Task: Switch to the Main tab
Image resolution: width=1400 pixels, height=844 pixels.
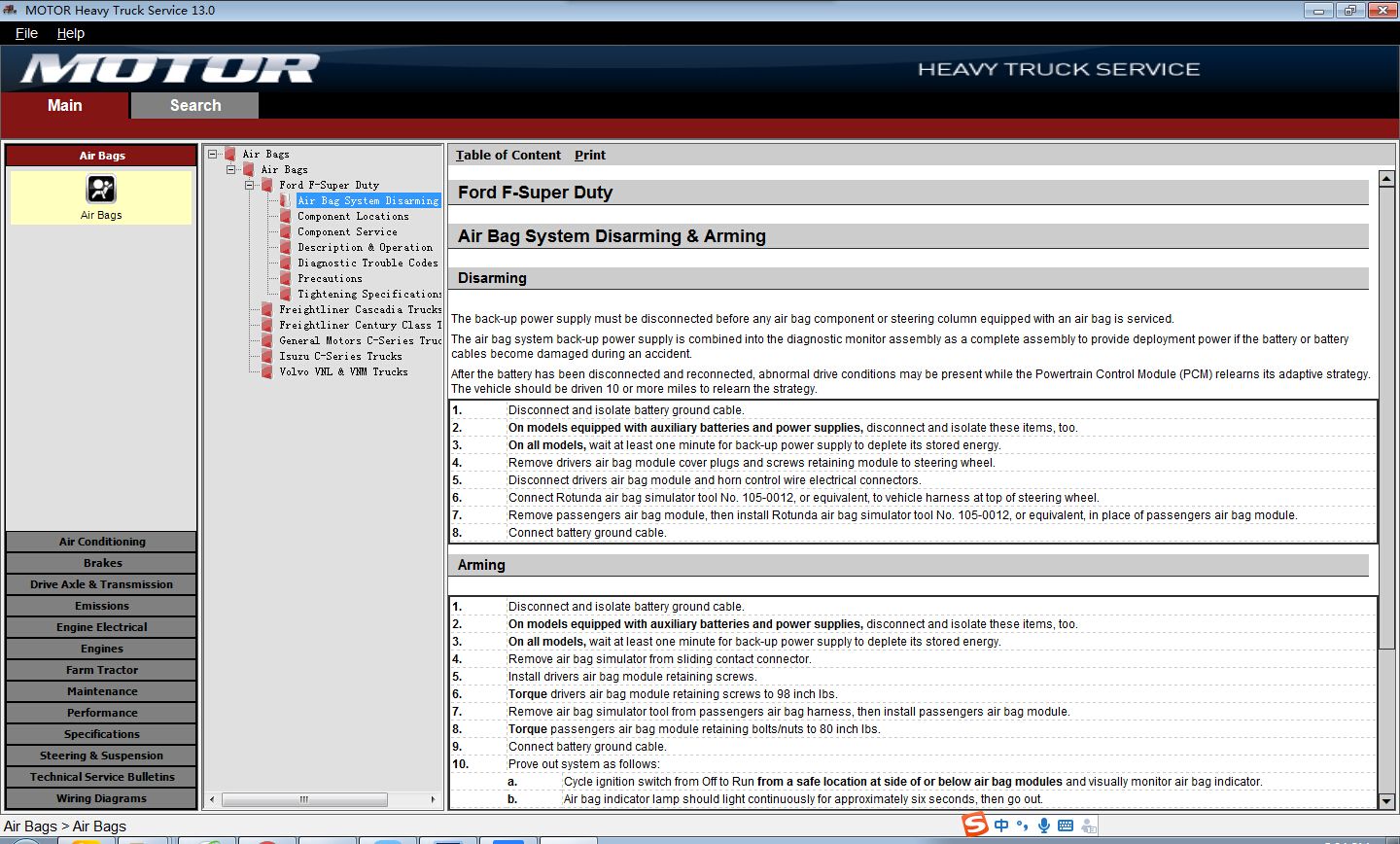Action: 65,105
